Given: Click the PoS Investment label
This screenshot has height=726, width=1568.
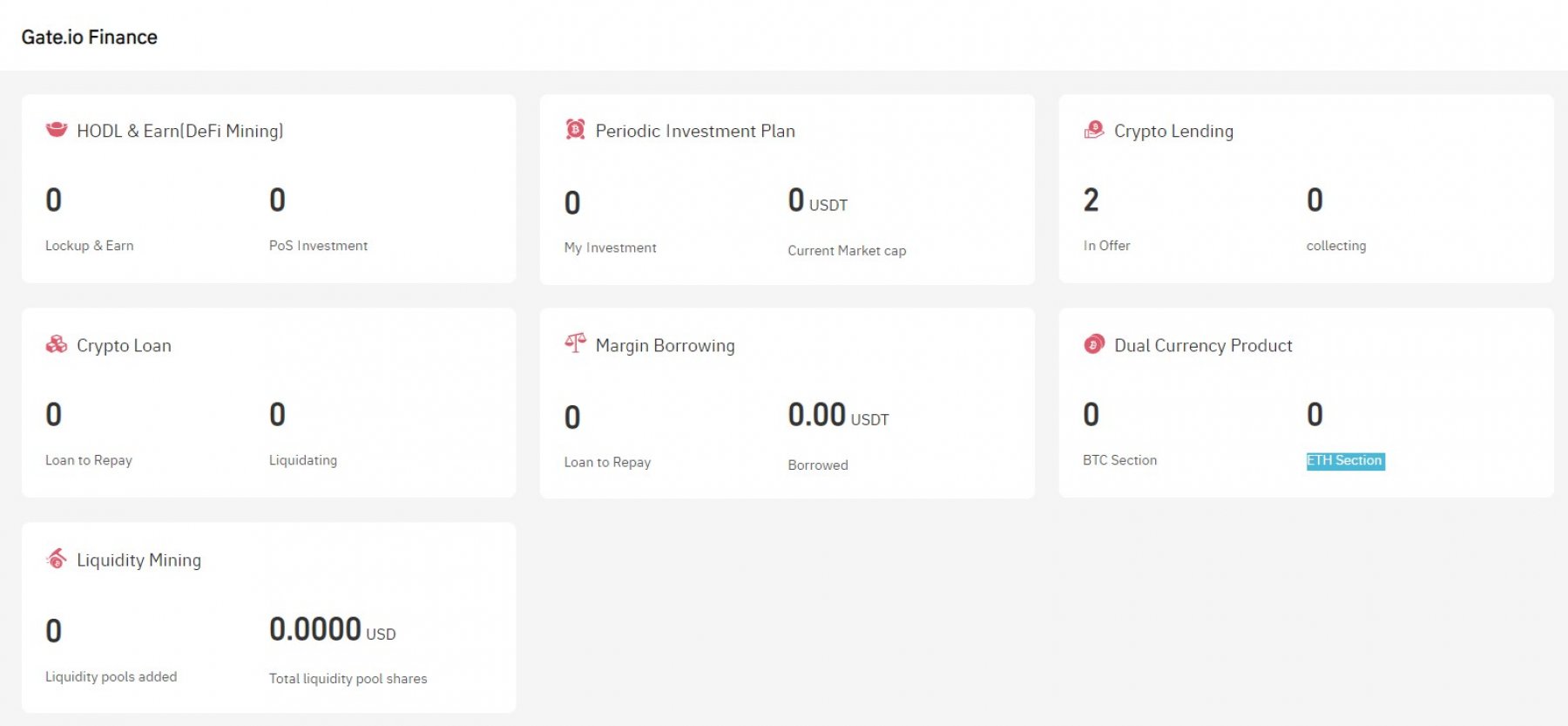Looking at the screenshot, I should coord(318,246).
